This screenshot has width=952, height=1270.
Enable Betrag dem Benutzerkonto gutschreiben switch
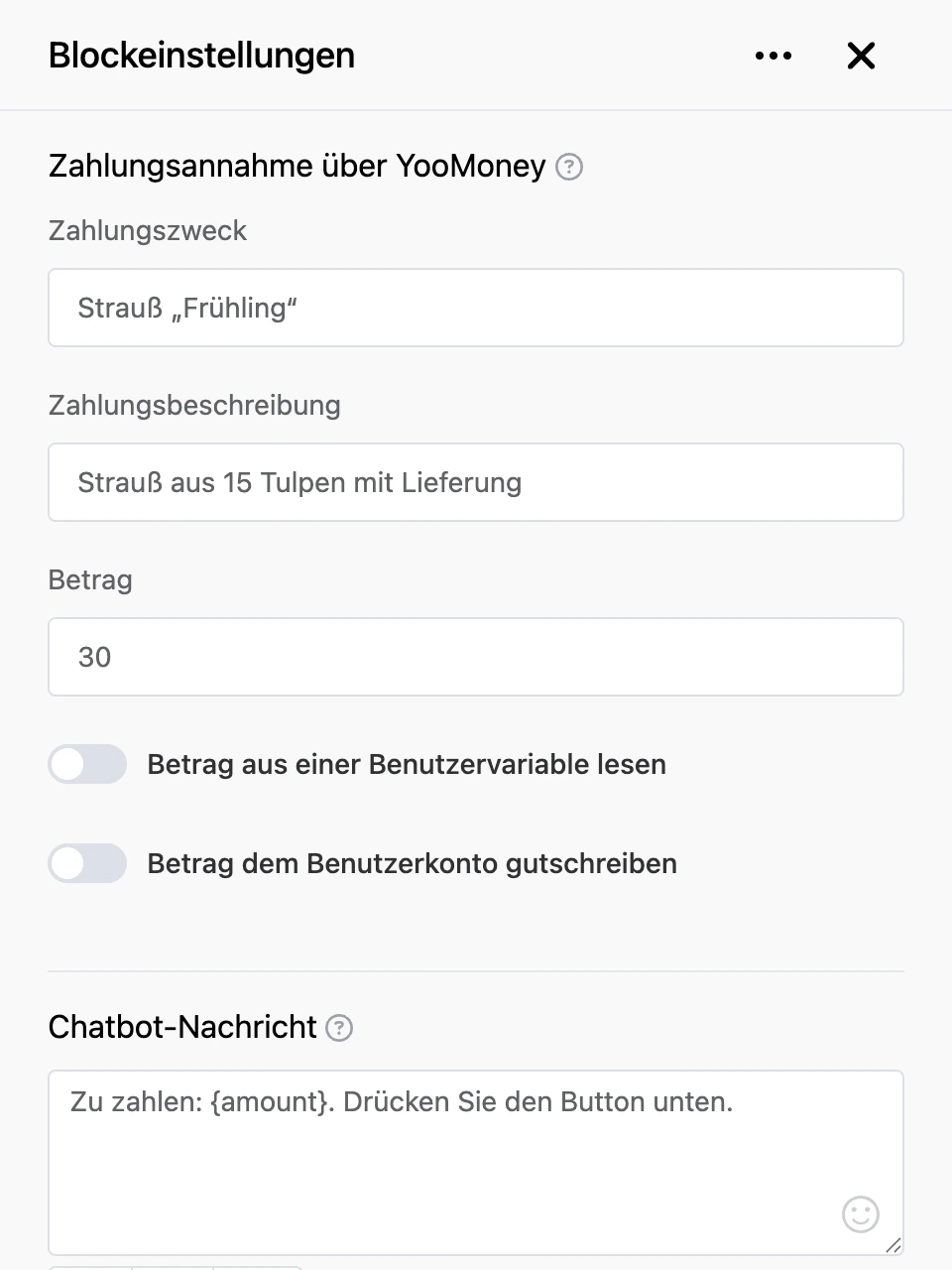tap(87, 863)
